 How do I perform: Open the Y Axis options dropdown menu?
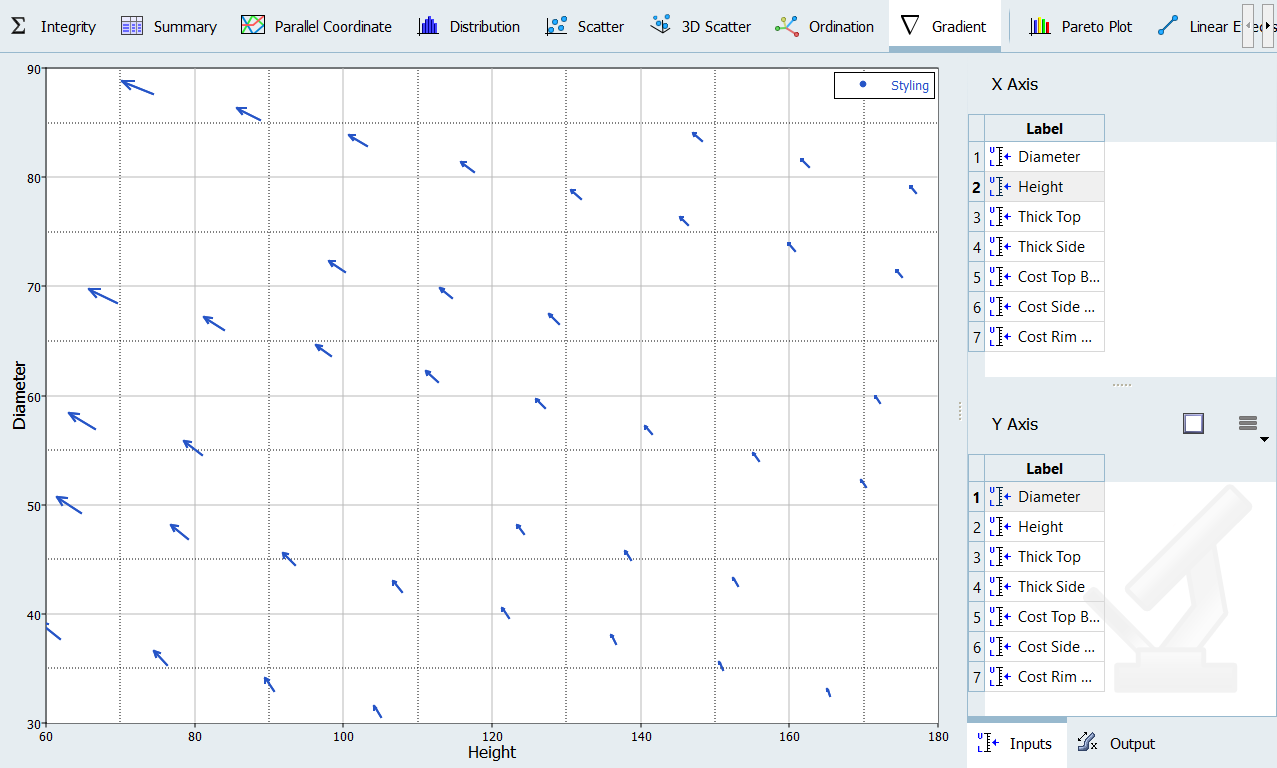pyautogui.click(x=1249, y=426)
